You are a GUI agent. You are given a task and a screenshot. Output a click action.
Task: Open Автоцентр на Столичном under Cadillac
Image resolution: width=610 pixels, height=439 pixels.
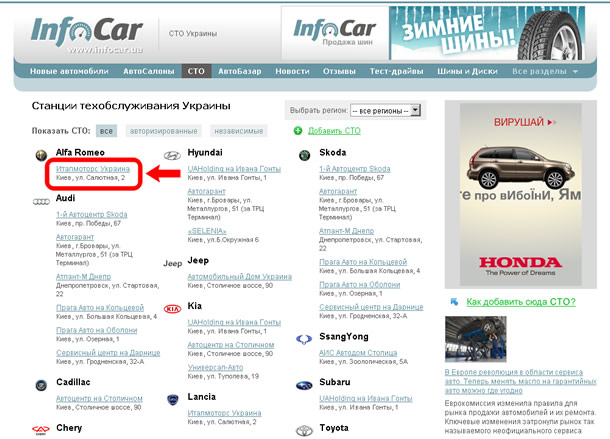(x=99, y=399)
